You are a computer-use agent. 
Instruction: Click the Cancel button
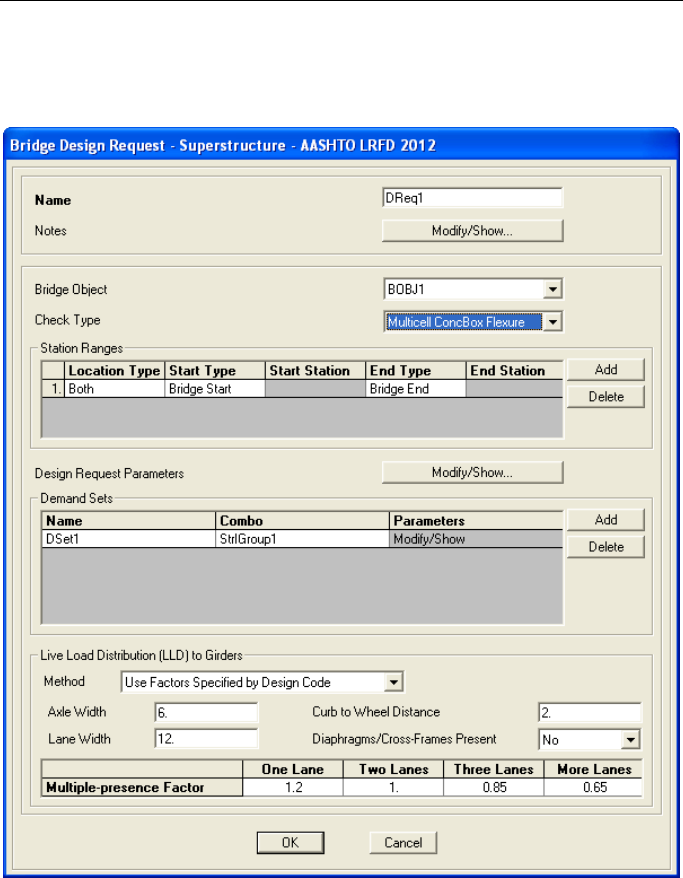tap(403, 843)
